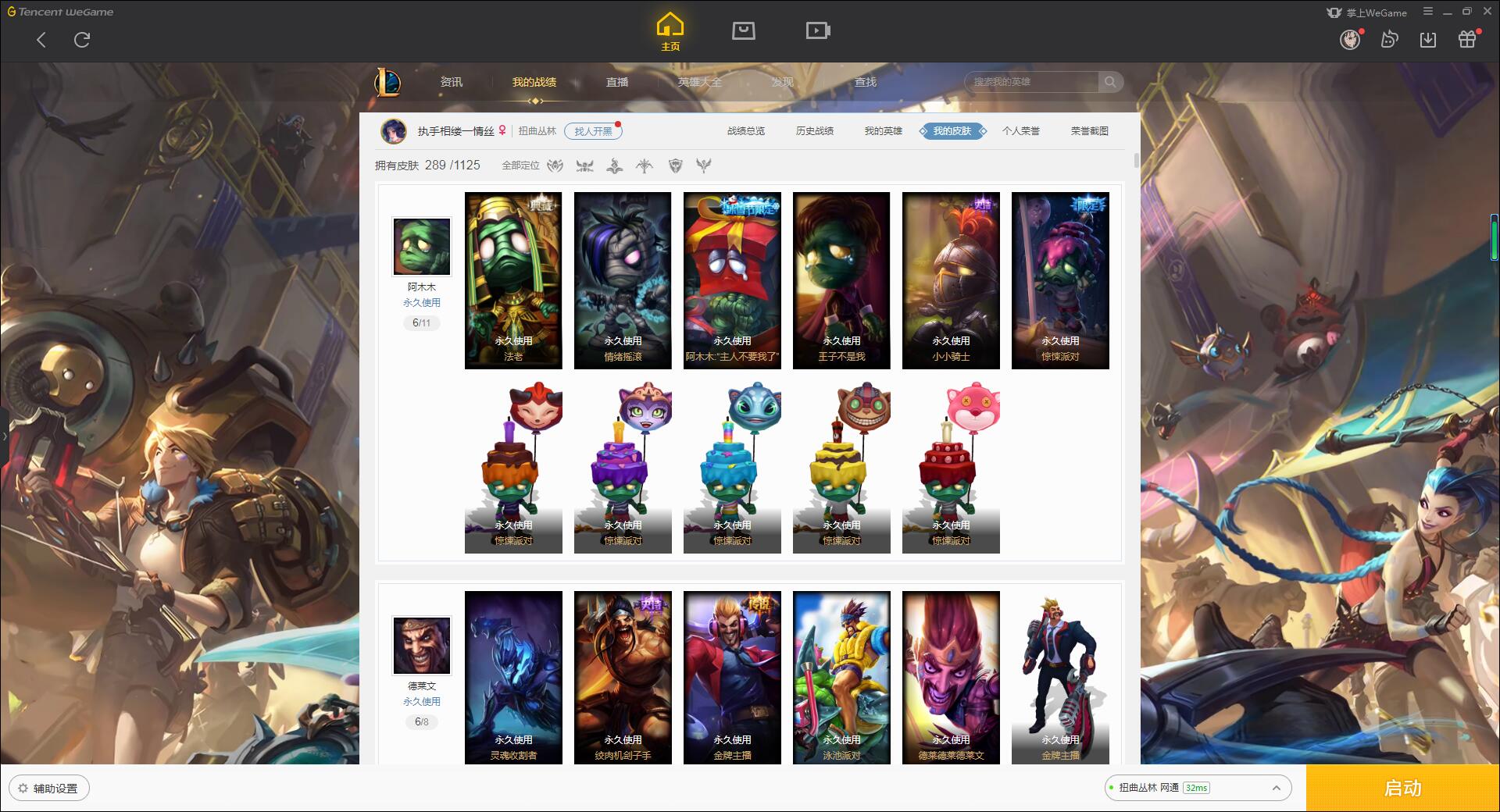Filter skins by last role icon
Image resolution: width=1500 pixels, height=812 pixels.
point(704,166)
